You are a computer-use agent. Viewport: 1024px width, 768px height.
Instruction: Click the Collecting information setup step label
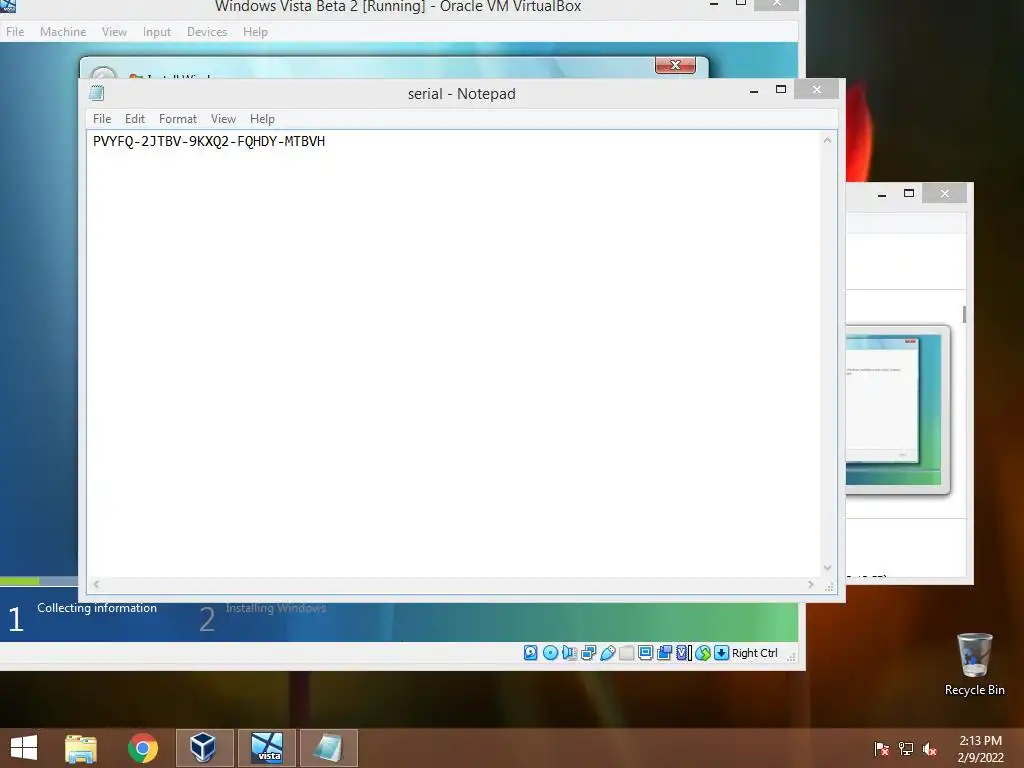point(97,608)
